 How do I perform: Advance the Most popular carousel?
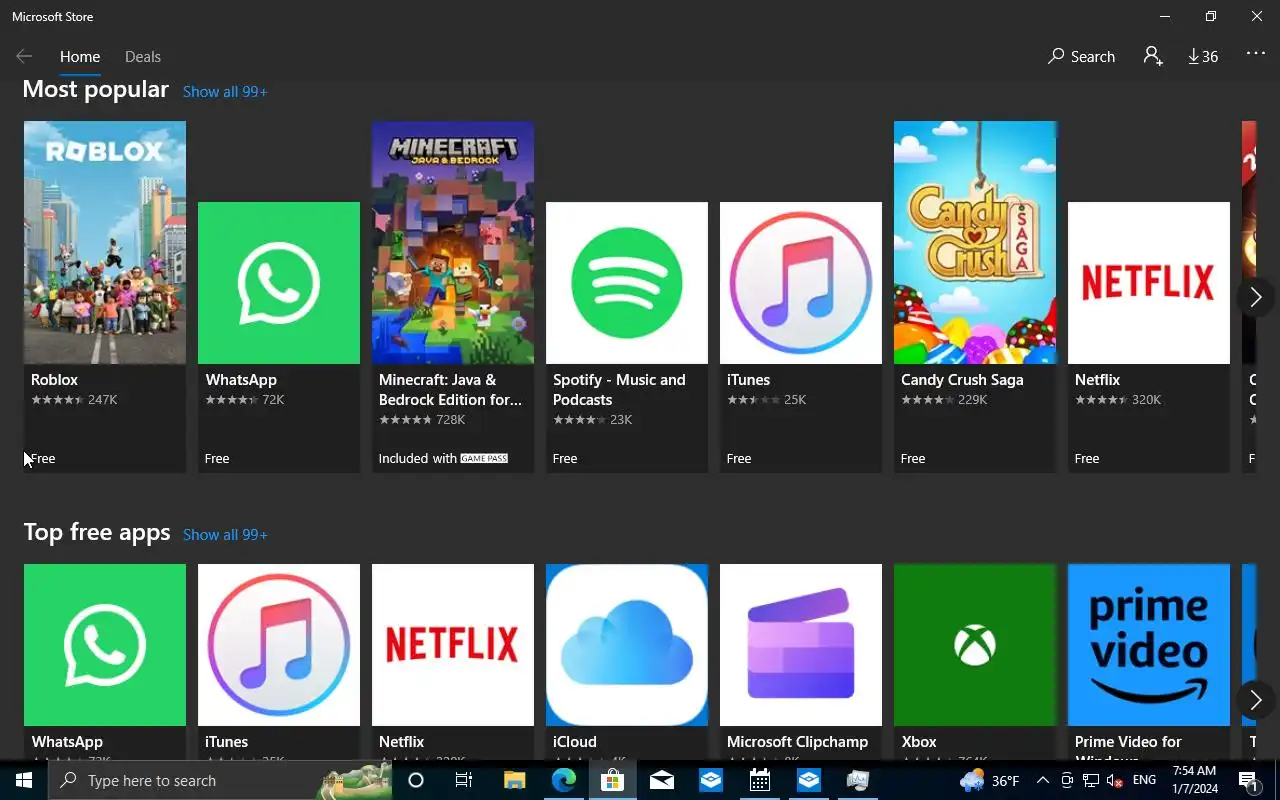(x=1256, y=297)
